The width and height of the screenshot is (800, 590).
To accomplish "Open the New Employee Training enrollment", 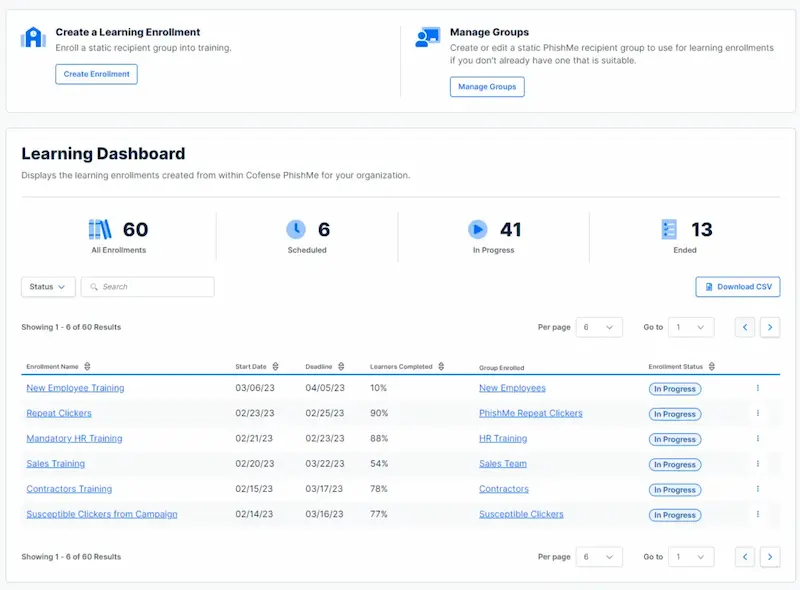I will (75, 388).
